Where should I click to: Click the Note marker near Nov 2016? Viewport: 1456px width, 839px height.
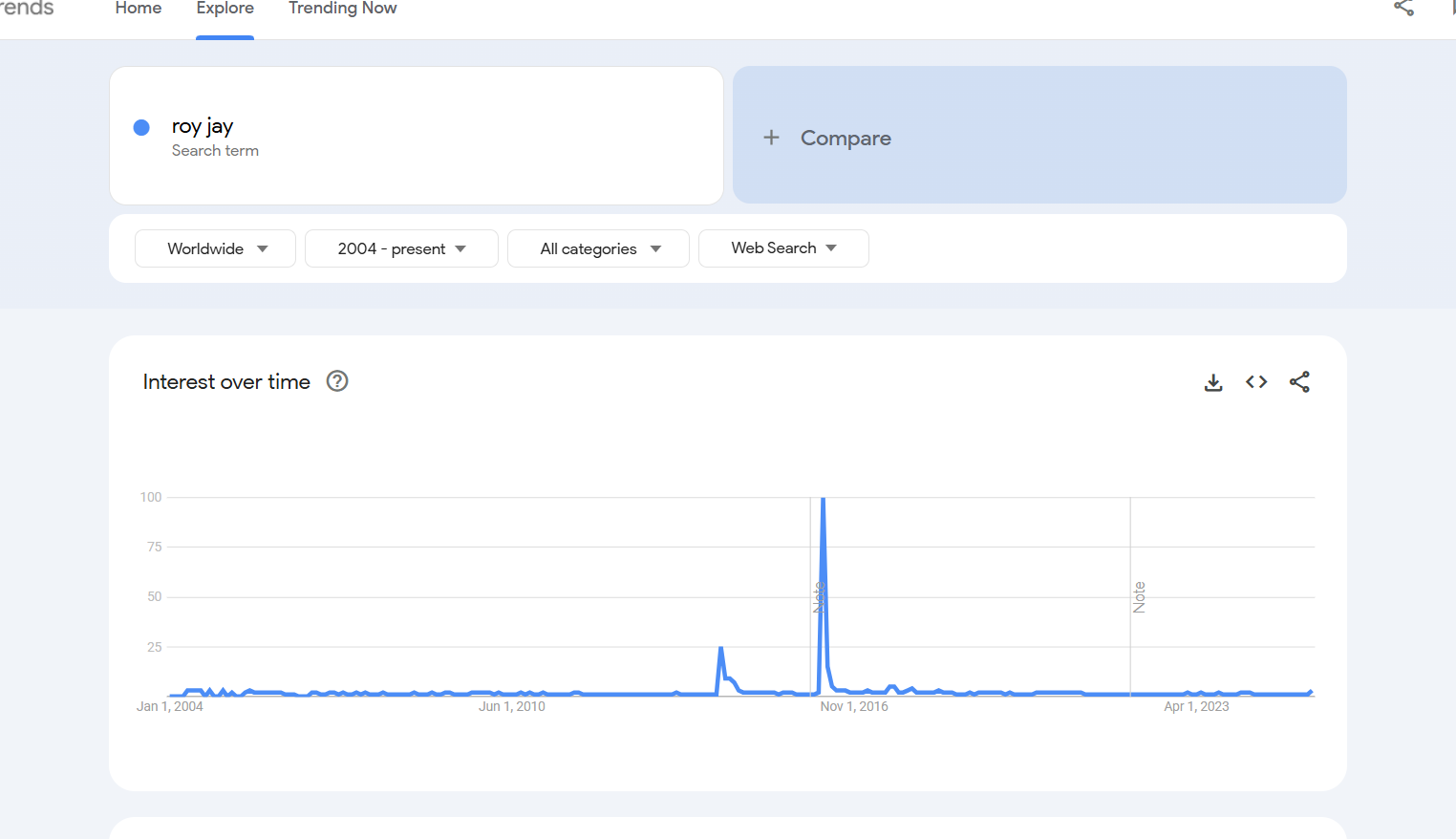(818, 597)
